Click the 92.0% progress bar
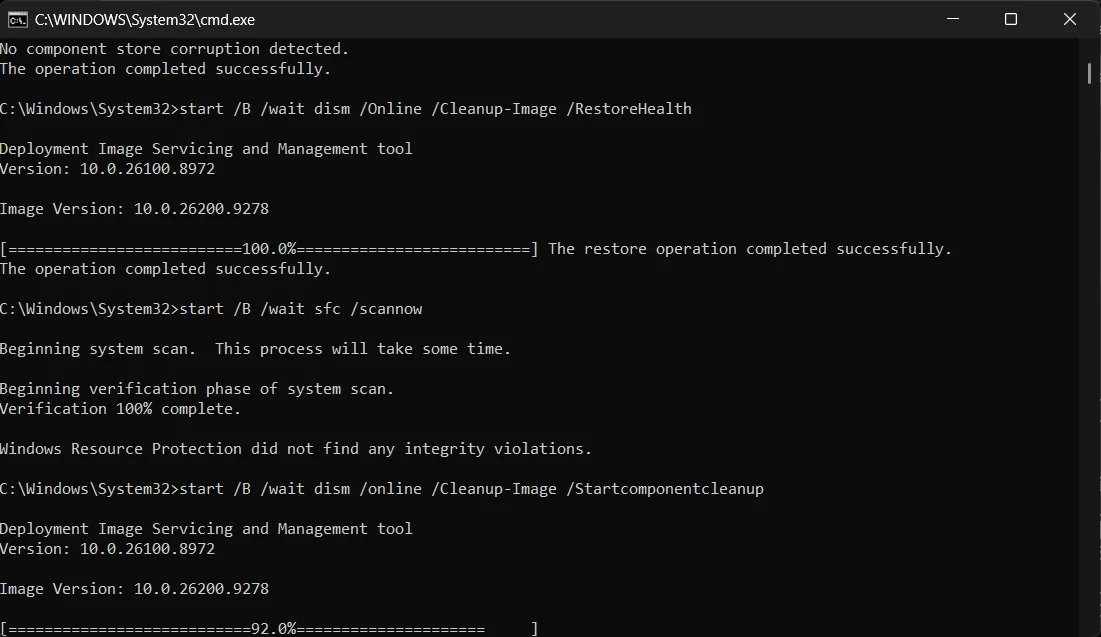Screen dimensions: 1101x637 pos(269,628)
